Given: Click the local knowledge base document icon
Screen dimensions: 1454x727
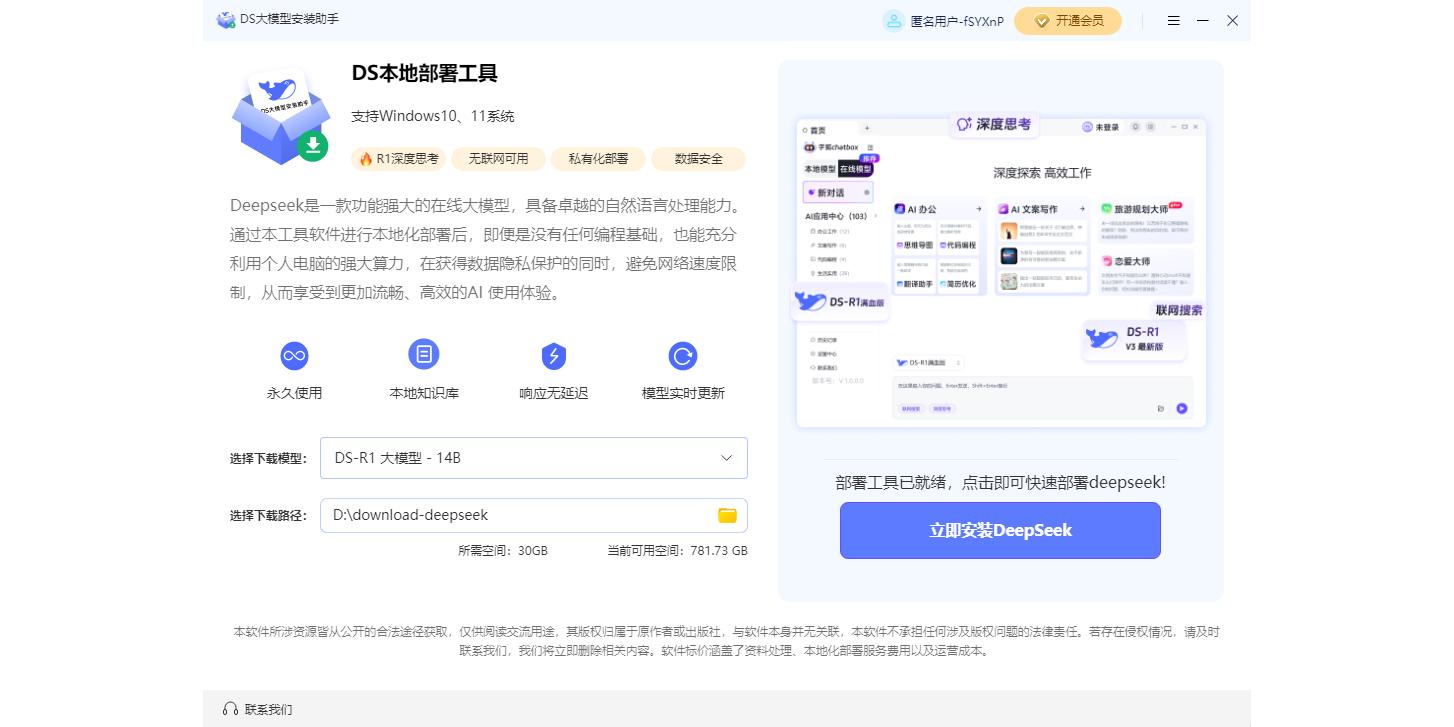Looking at the screenshot, I should [x=424, y=354].
